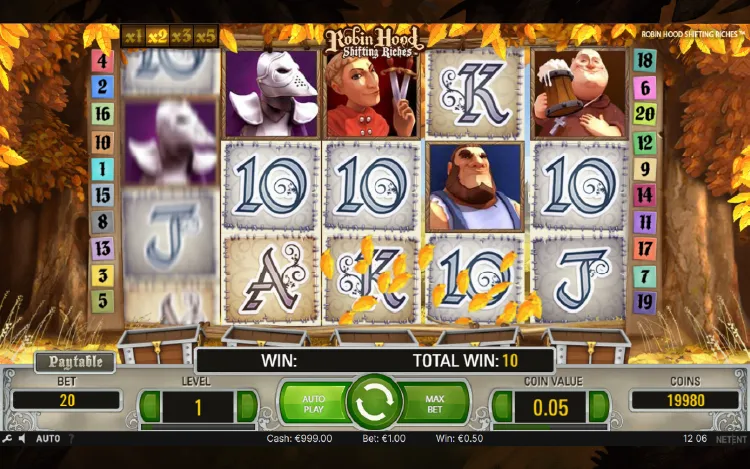750x469 pixels.
Task: Click the coin value slider bar
Action: point(550,427)
